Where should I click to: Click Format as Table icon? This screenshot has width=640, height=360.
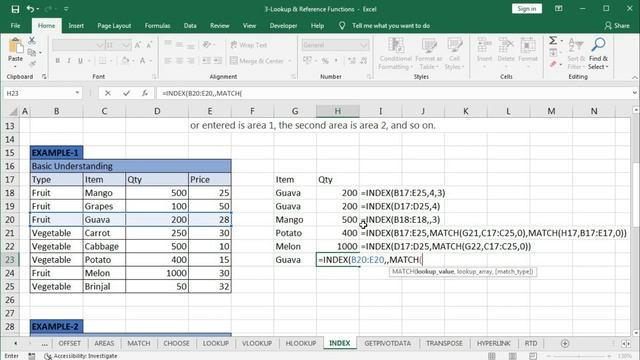(x=429, y=45)
